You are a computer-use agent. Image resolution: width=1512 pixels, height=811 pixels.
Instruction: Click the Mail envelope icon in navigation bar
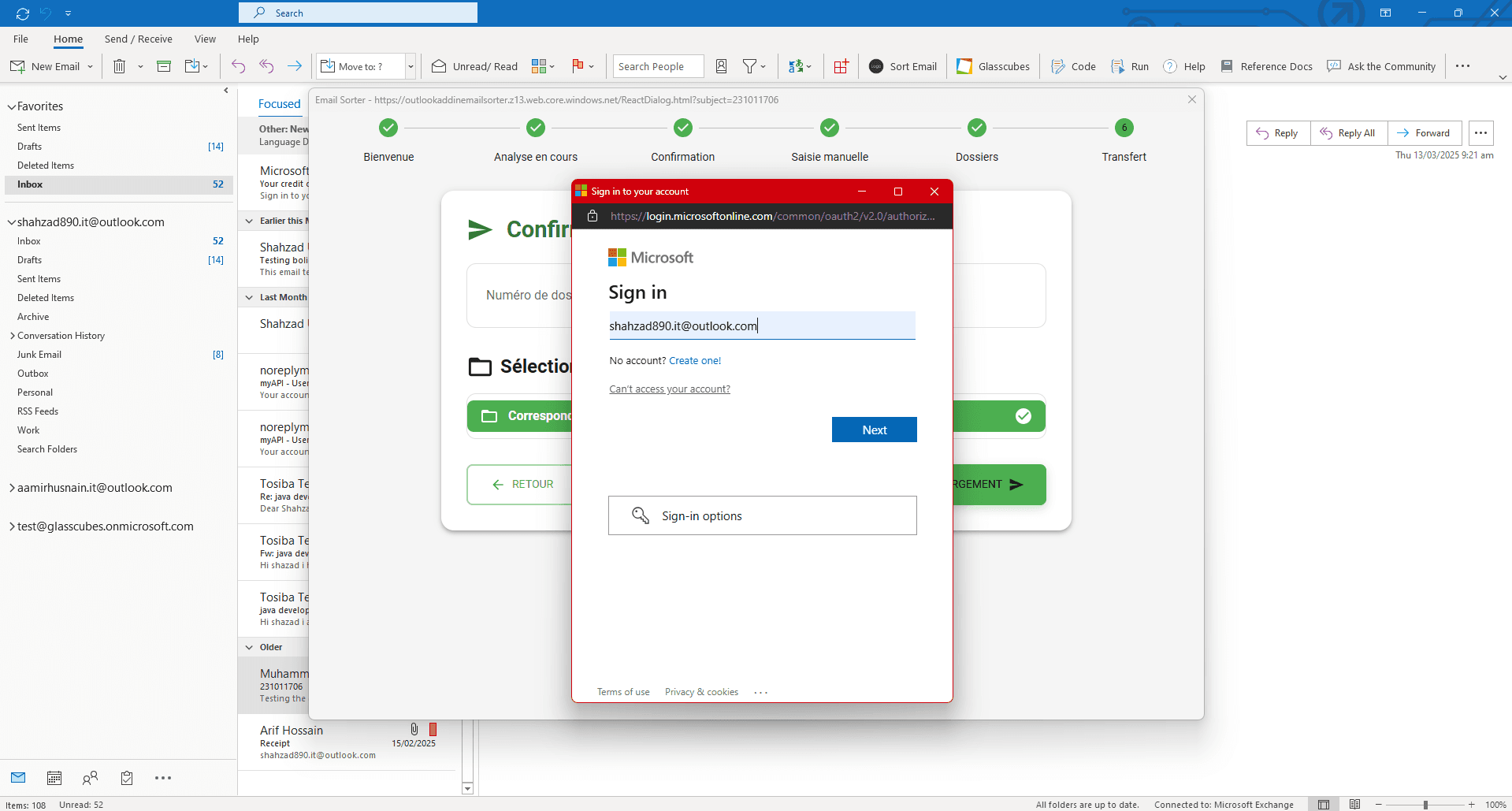18,778
